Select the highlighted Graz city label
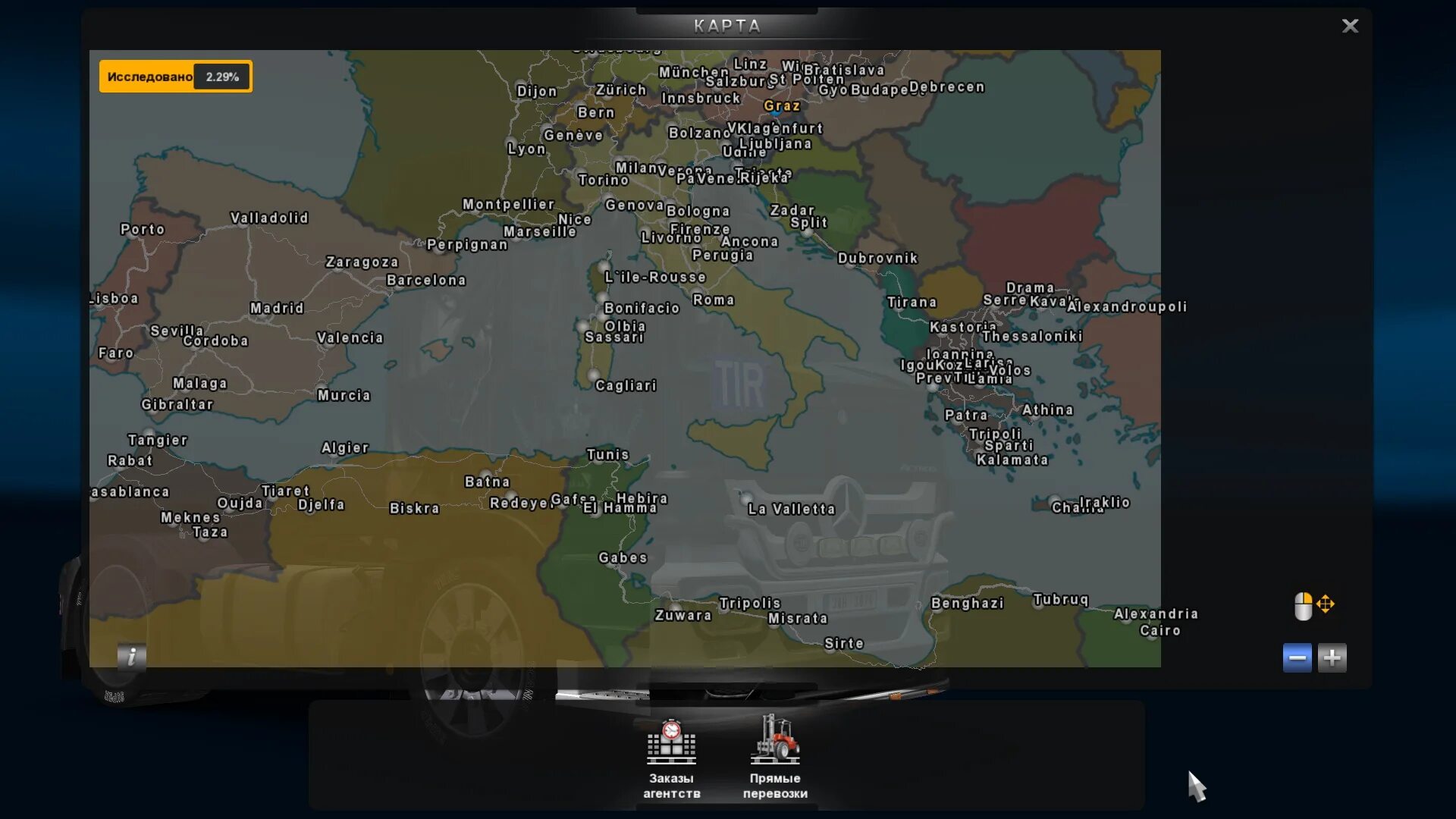Image resolution: width=1456 pixels, height=819 pixels. coord(781,106)
